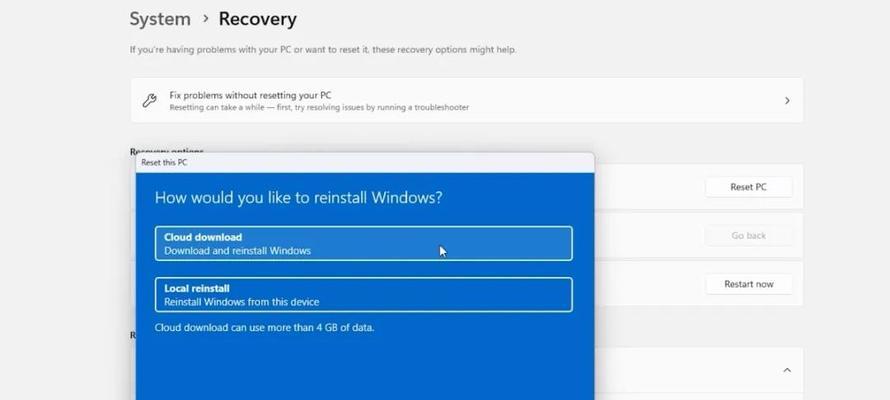Choose the Cloud download option
Viewport: 890px width, 400px height.
(x=363, y=243)
